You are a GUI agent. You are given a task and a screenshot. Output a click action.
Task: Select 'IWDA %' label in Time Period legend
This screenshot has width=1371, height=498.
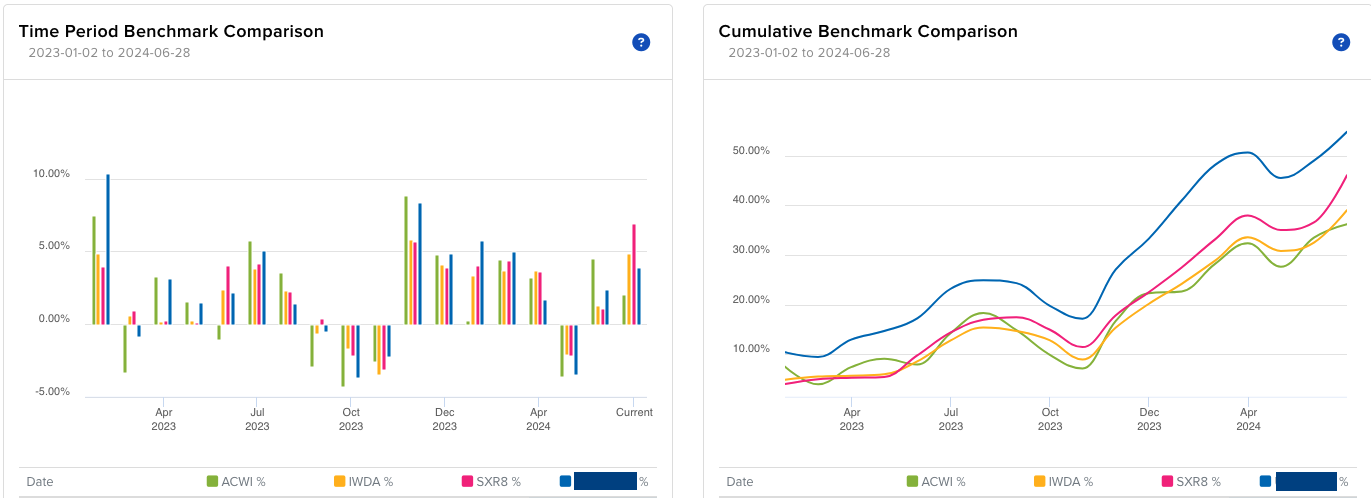coord(371,482)
